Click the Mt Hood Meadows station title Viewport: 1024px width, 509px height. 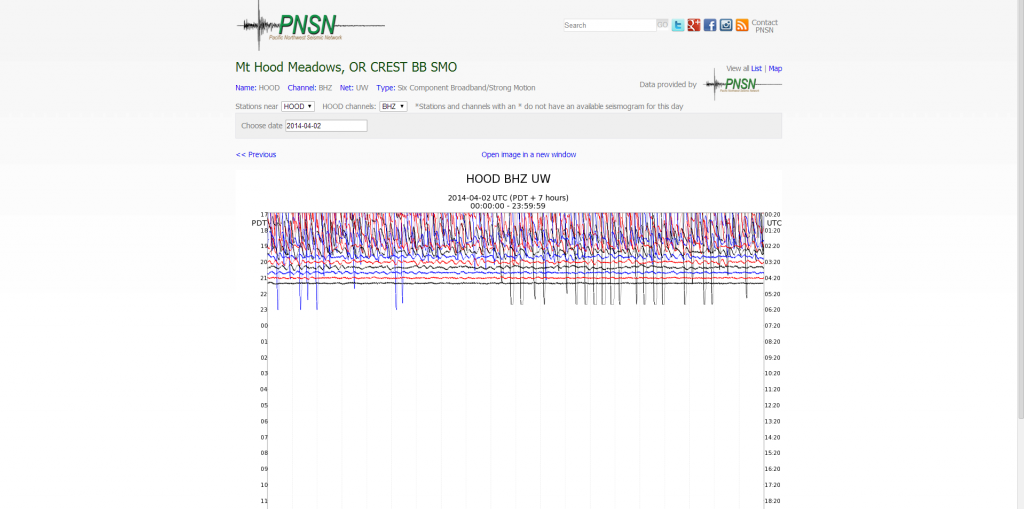346,68
